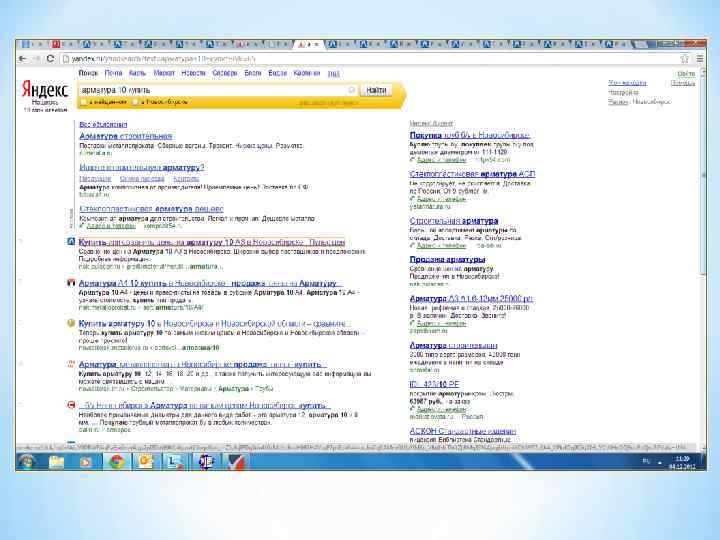The image size is (720, 540).
Task: Tick the 'в найденном' checkbox
Action: tap(84, 102)
